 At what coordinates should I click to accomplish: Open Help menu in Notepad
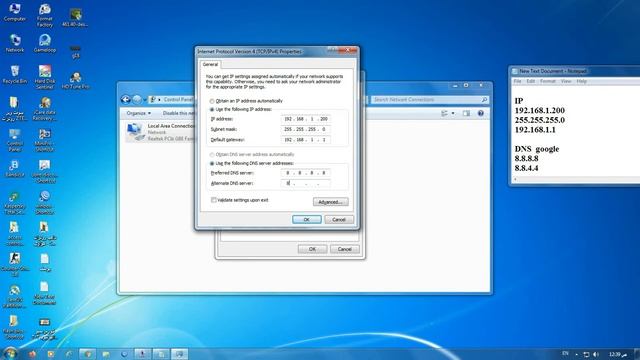(x=581, y=81)
